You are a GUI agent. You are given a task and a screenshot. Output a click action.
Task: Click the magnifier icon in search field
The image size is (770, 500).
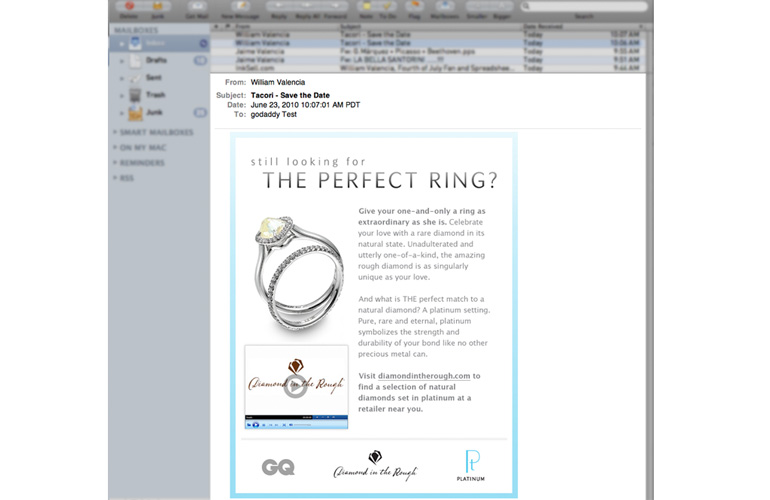[x=526, y=6]
